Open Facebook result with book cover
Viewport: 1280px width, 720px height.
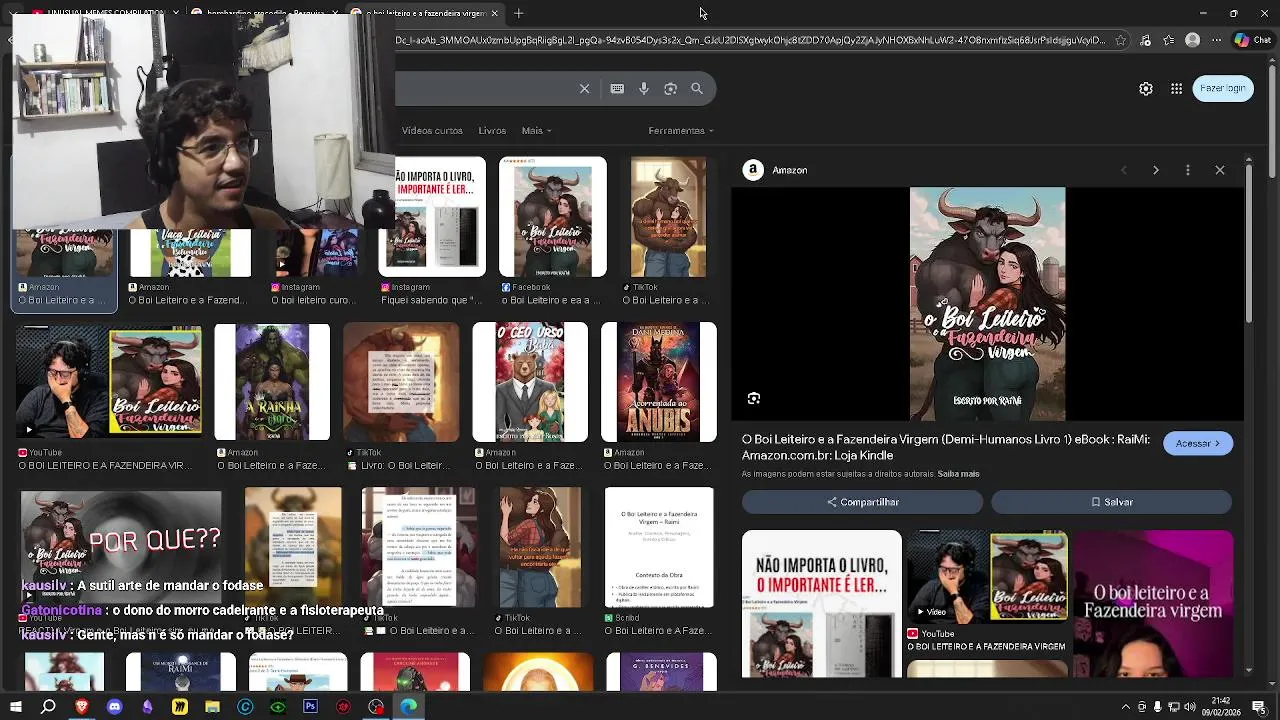[x=553, y=217]
